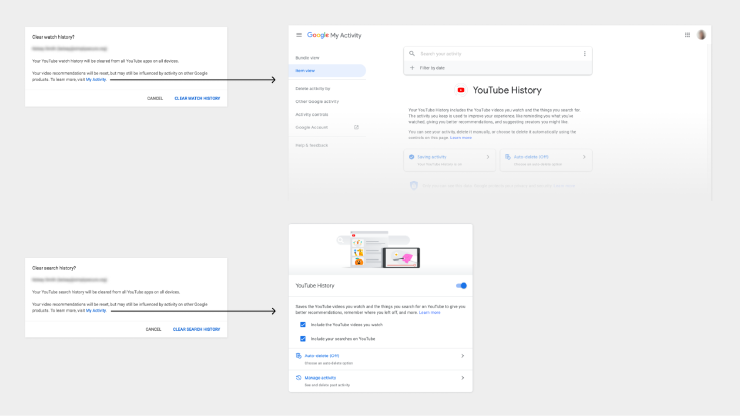Viewport: 740px width, 416px height.
Task: Expand Manage activity row chevron
Action: click(462, 378)
